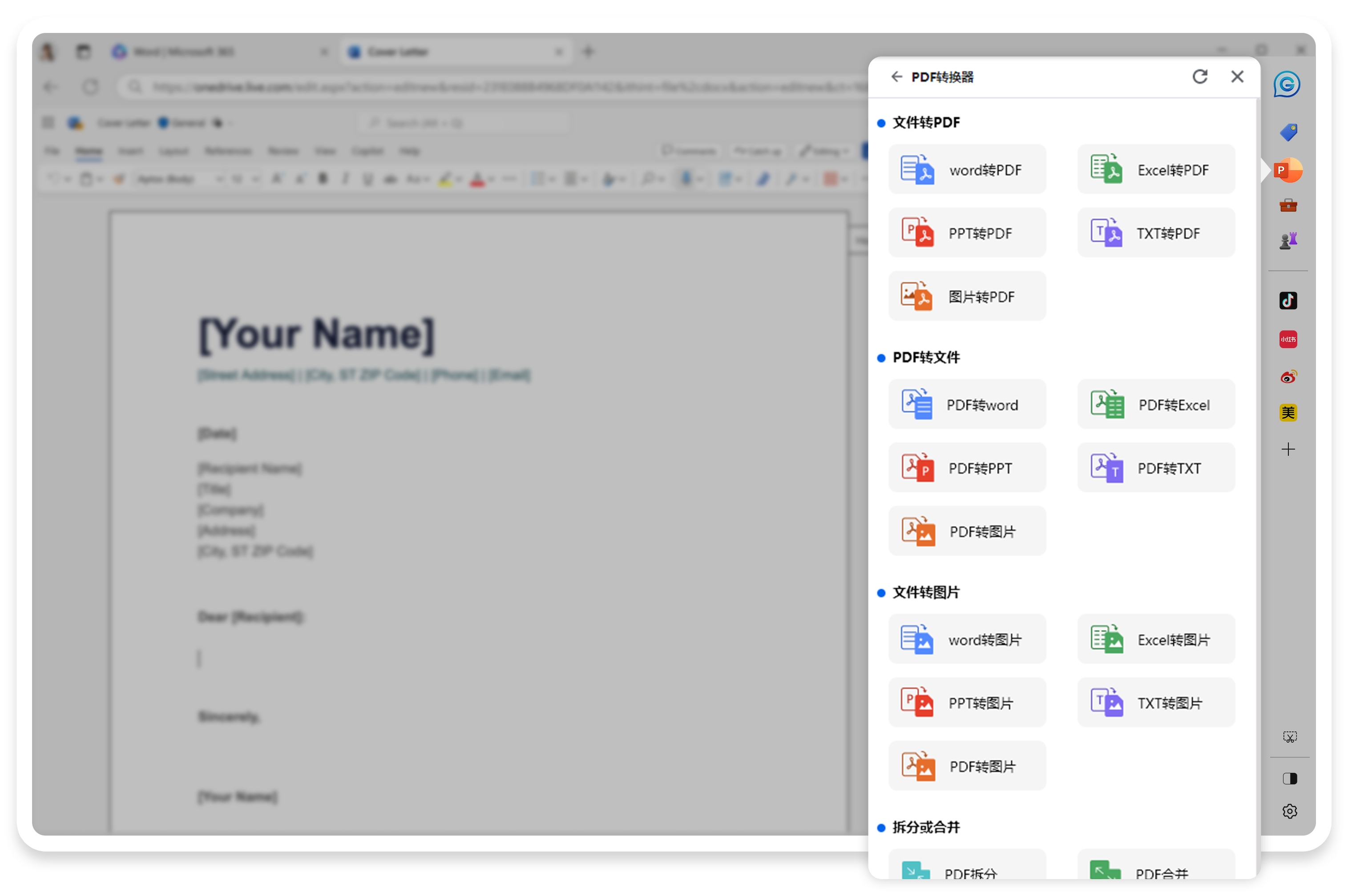Screen dimensions: 1348x896
Task: Launch the 图片转PDF converter
Action: (967, 297)
